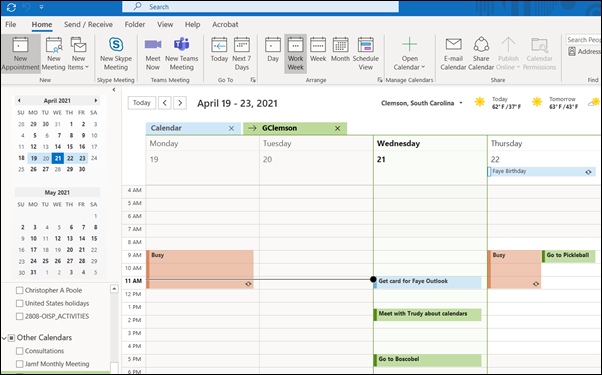Viewport: 602px width, 375px height.
Task: Open Clemson weather location dropdown
Action: coord(461,103)
